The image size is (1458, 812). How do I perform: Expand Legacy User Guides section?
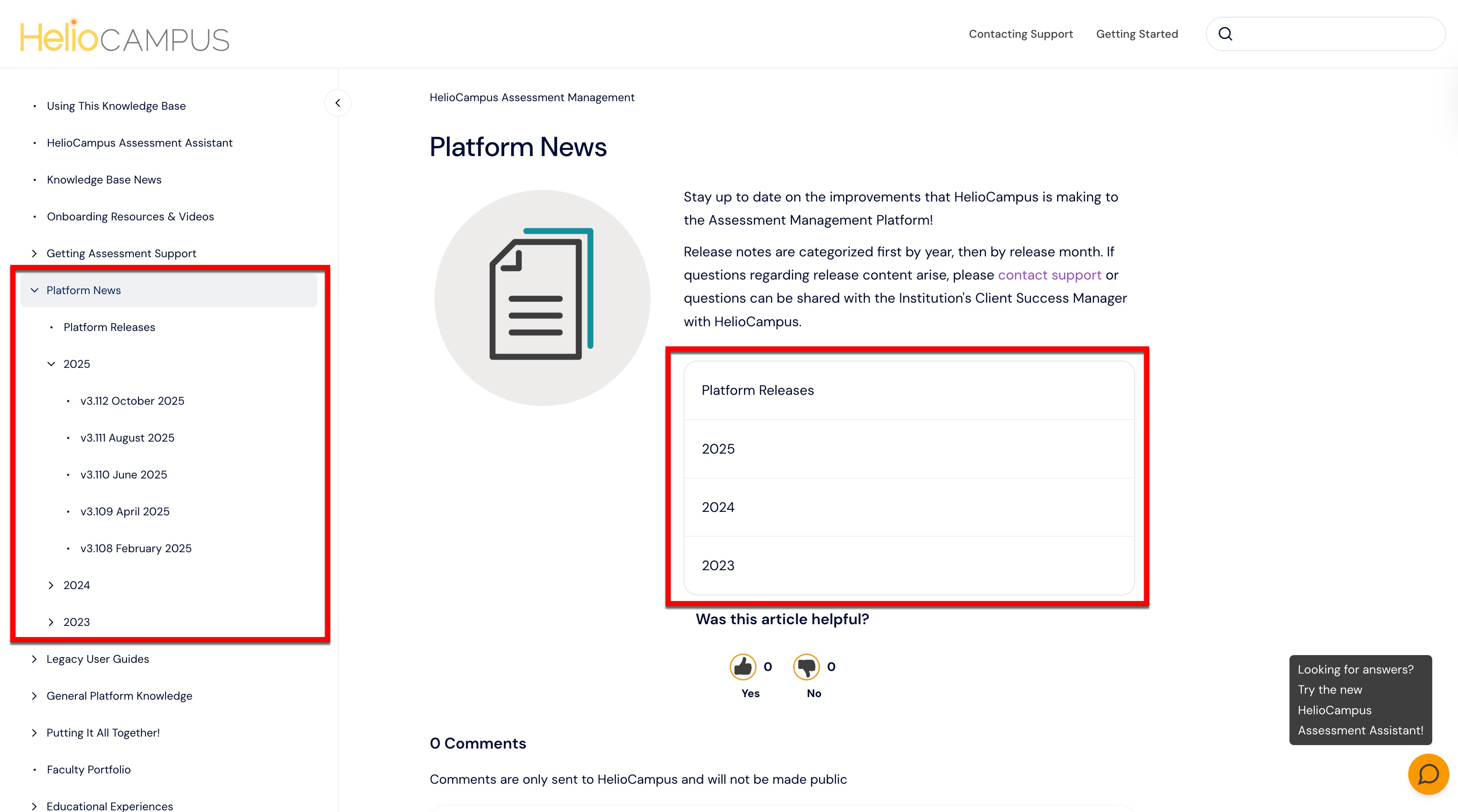35,659
